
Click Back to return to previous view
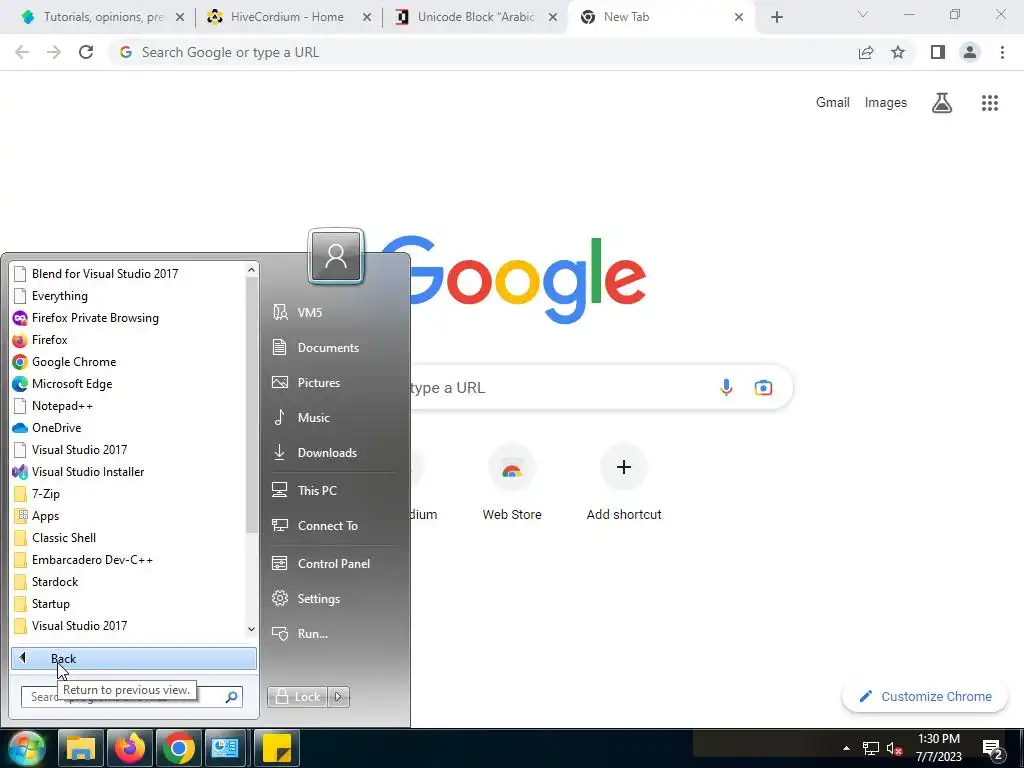tap(134, 659)
